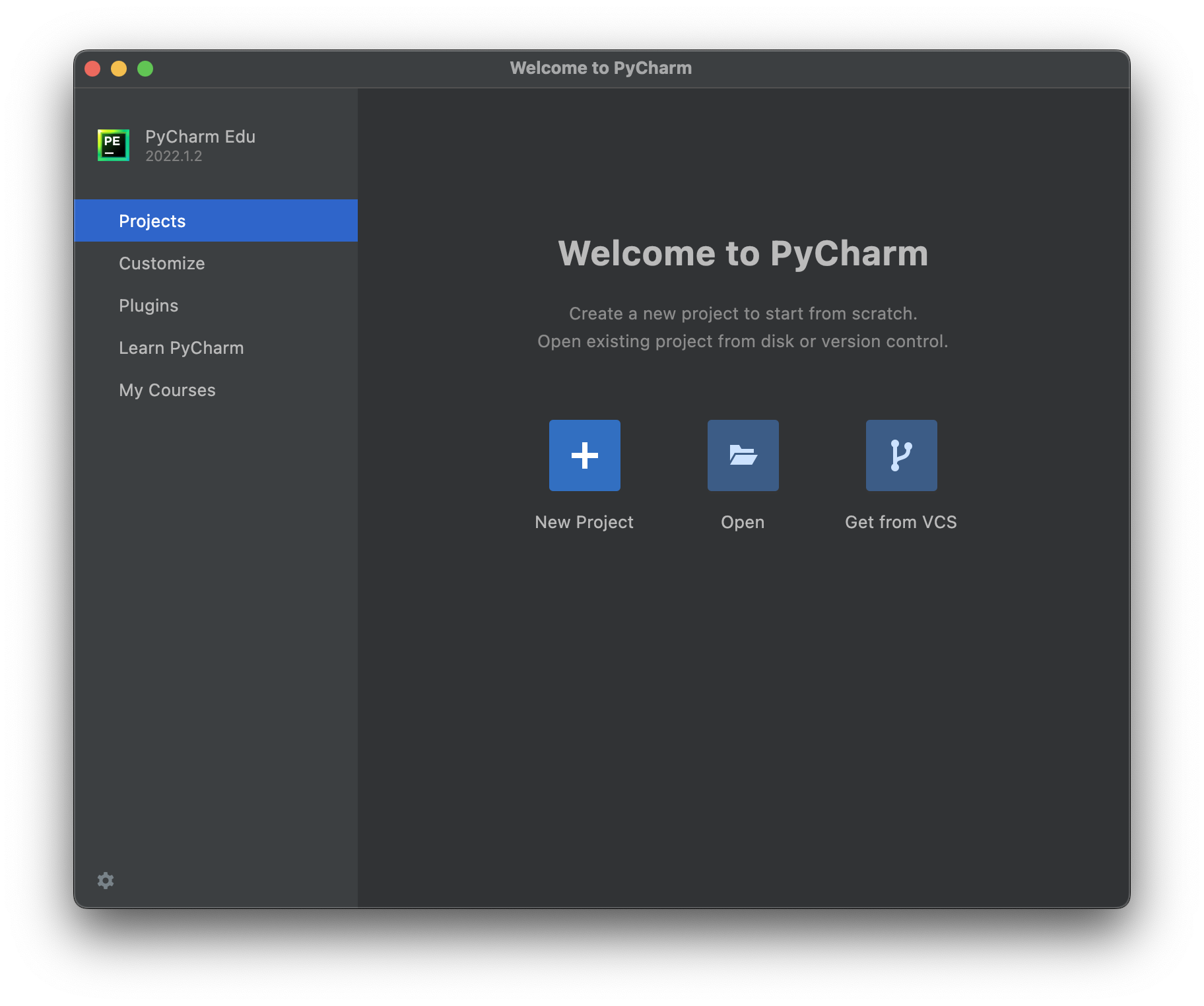The height and width of the screenshot is (1006, 1204).
Task: Click 'Open existing project from disk' text
Action: pyautogui.click(x=743, y=341)
